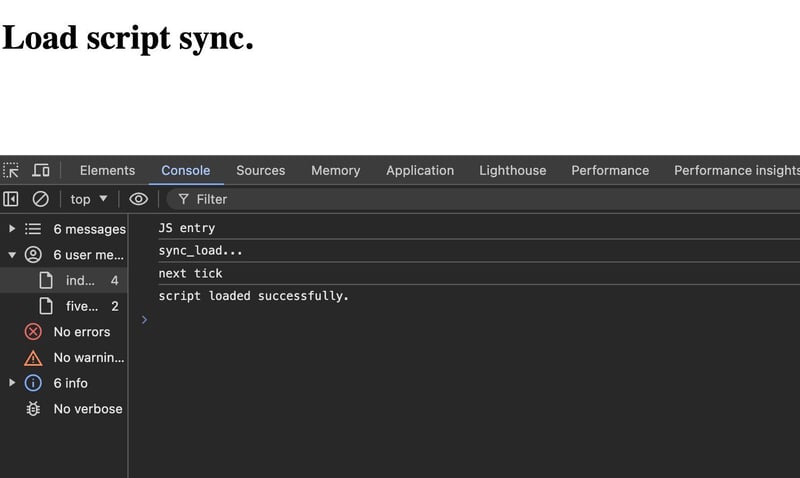The height and width of the screenshot is (478, 800).
Task: Expand the 6 messages group arrow
Action: [12, 229]
